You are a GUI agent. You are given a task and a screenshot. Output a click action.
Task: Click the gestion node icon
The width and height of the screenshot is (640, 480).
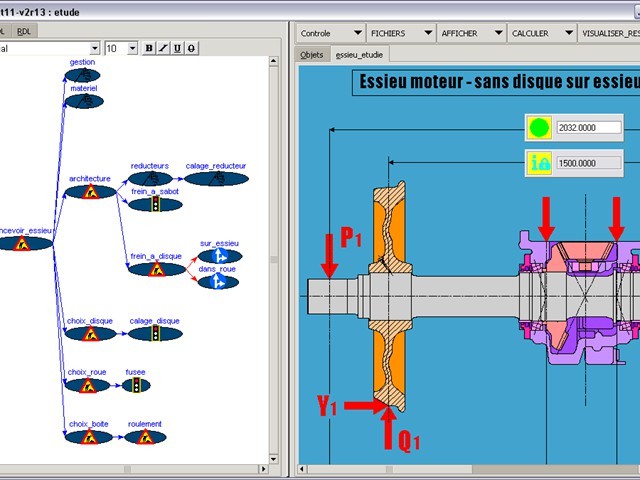point(82,75)
